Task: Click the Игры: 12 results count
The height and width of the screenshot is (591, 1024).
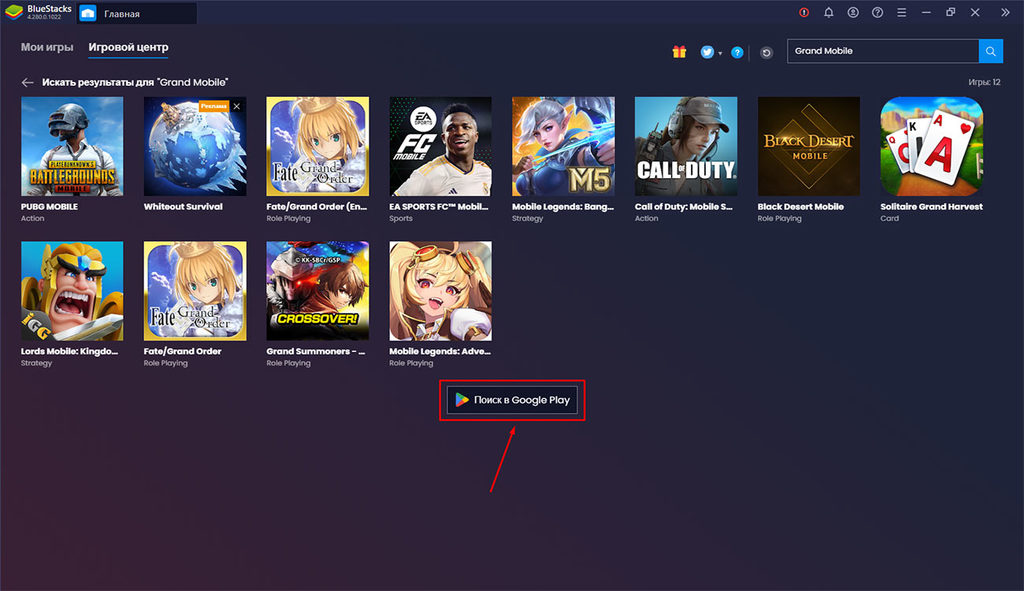Action: 984,82
